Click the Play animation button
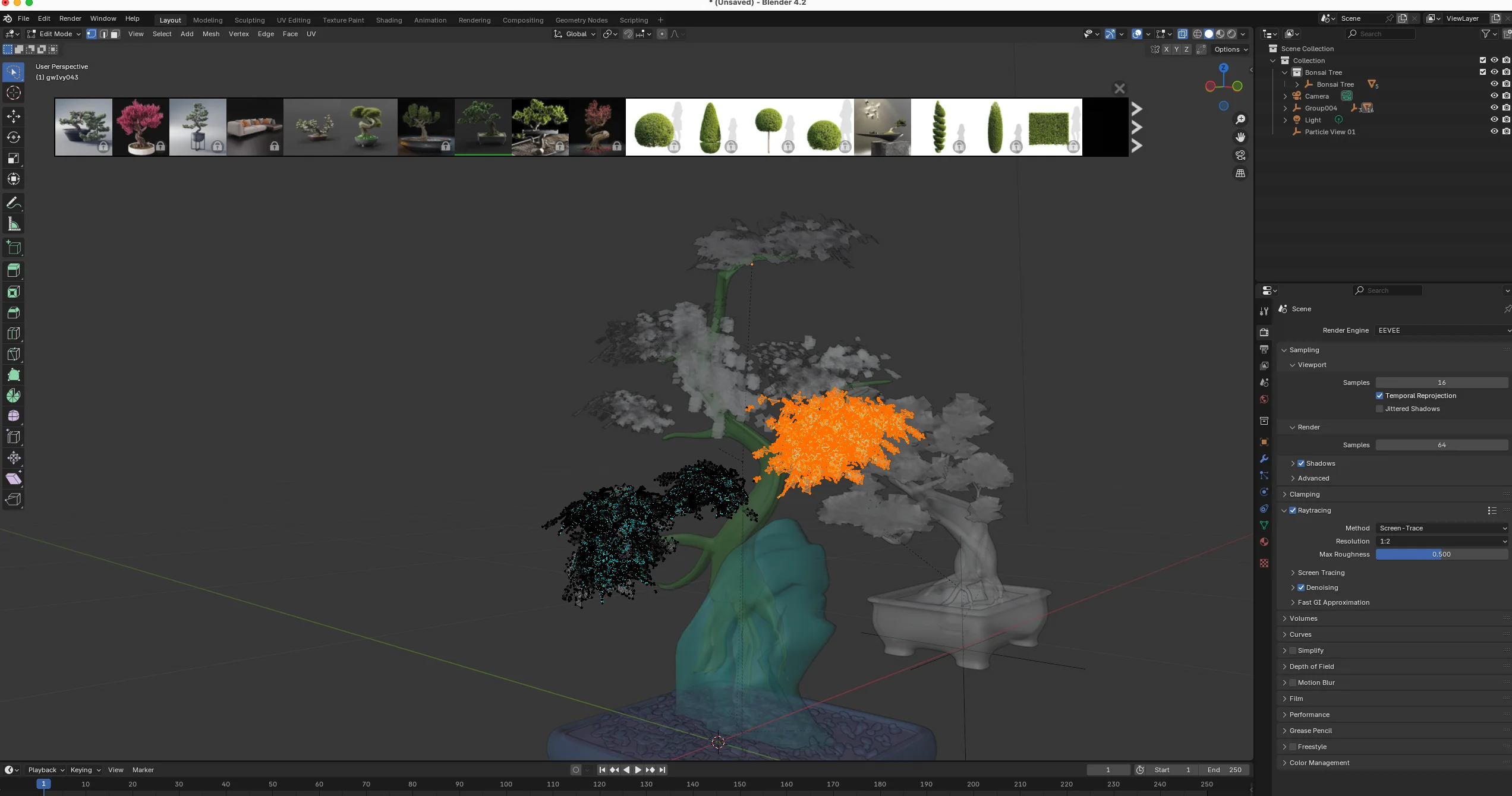Viewport: 1512px width, 796px height. pos(638,770)
